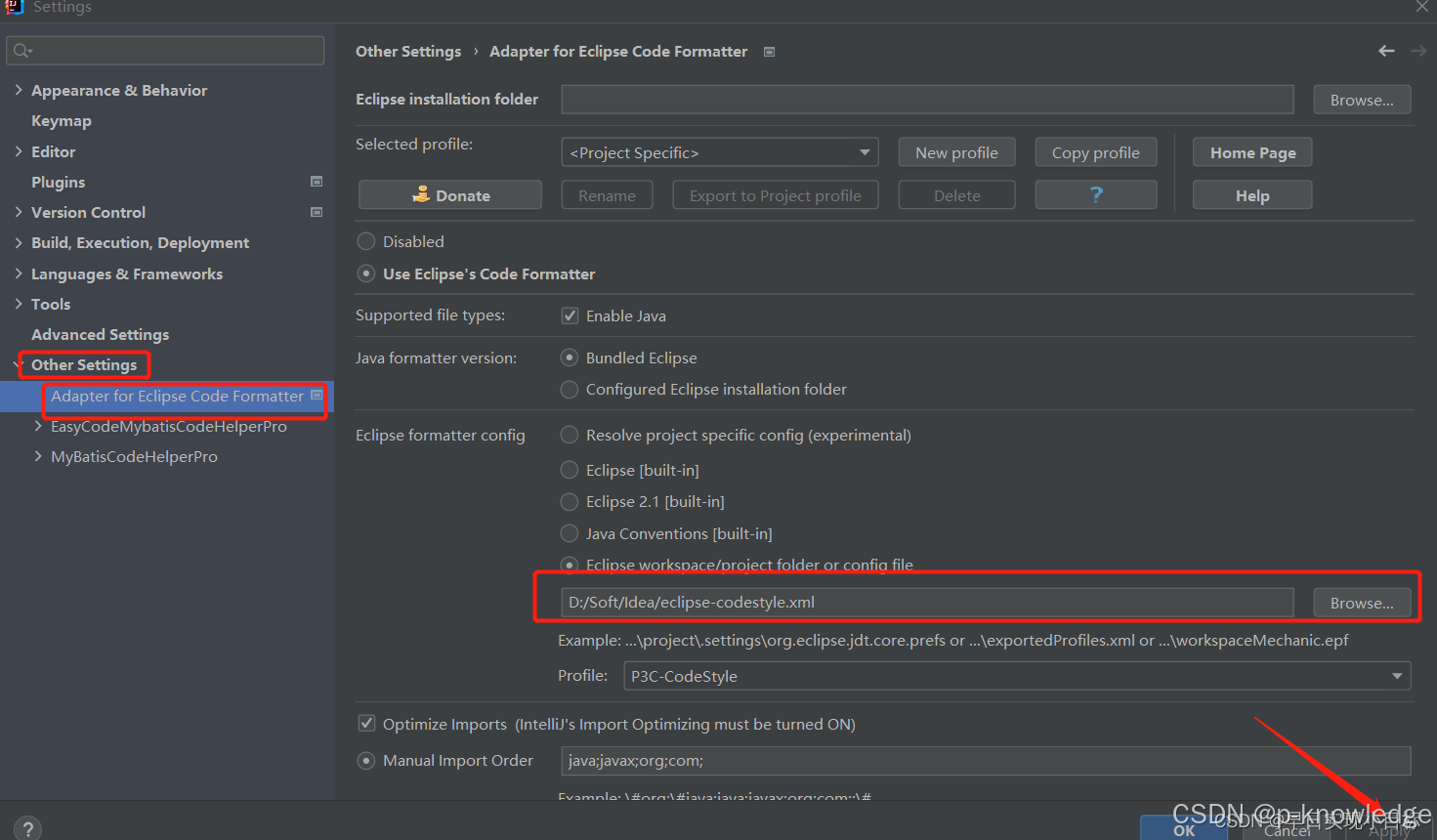Expand Version Control section
This screenshot has width=1437, height=840.
point(19,212)
